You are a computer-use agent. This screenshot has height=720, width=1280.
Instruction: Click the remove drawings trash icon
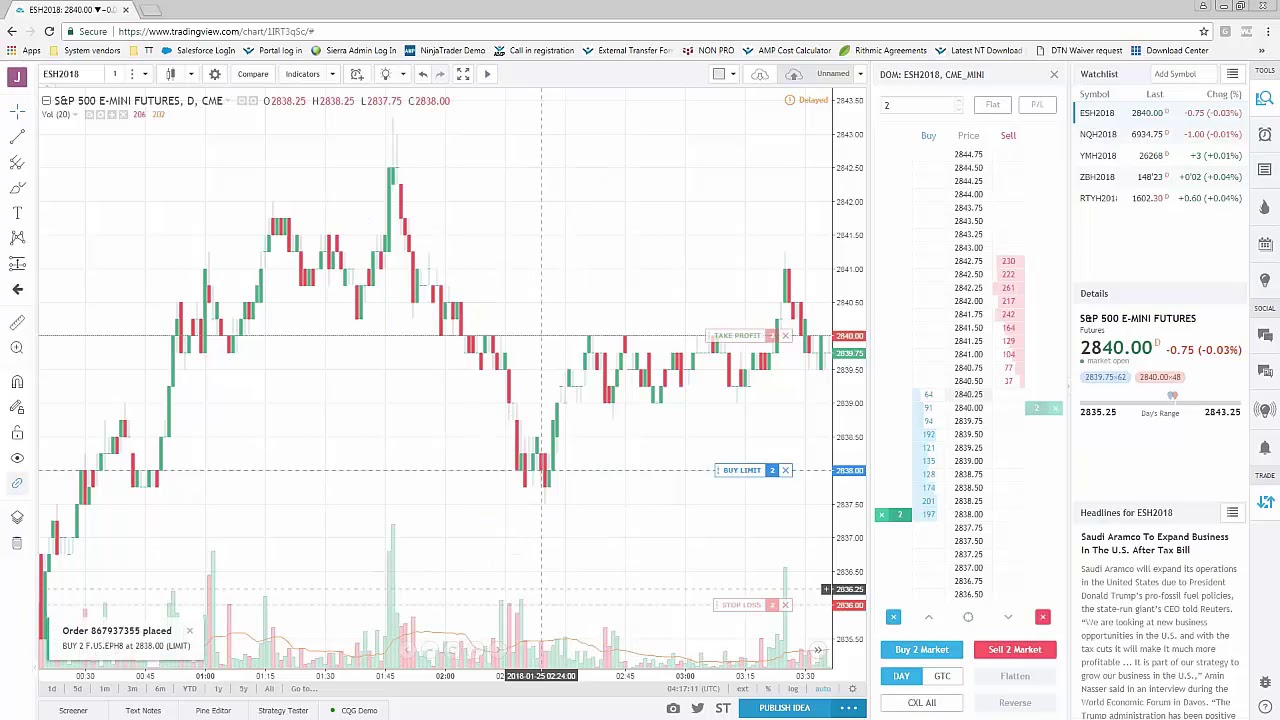(x=17, y=543)
